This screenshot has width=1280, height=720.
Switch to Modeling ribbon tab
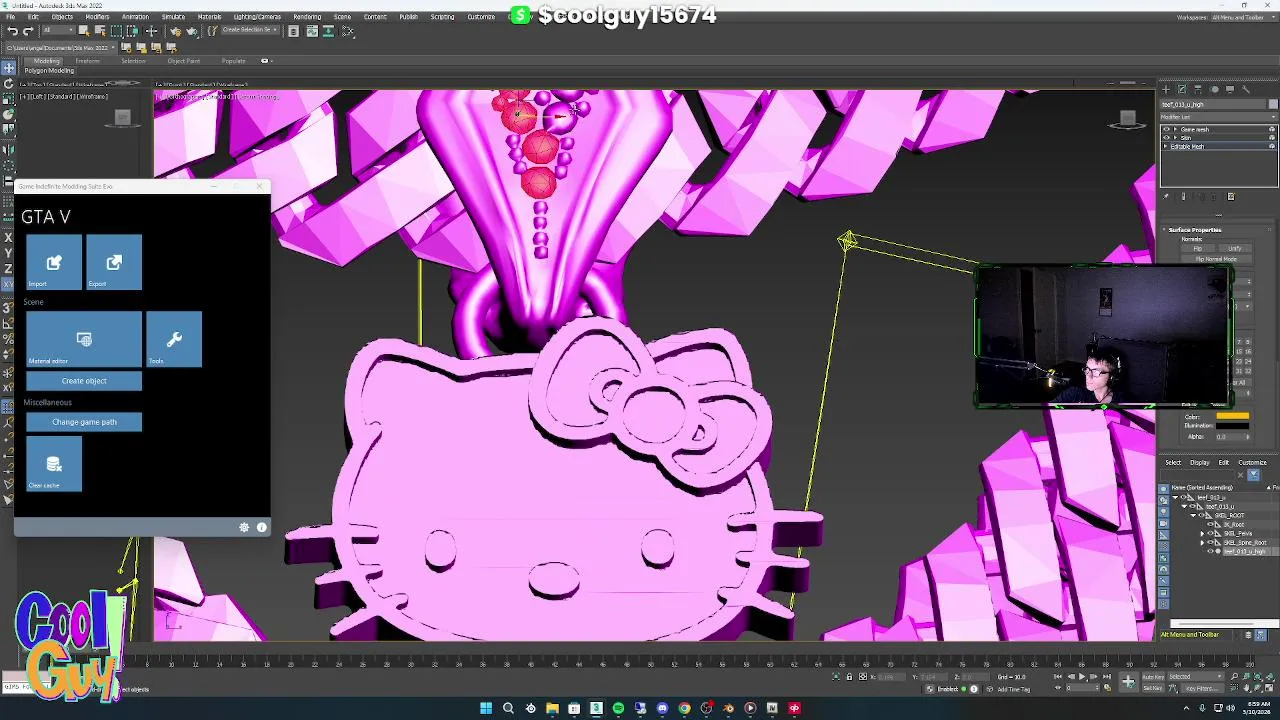pos(46,61)
